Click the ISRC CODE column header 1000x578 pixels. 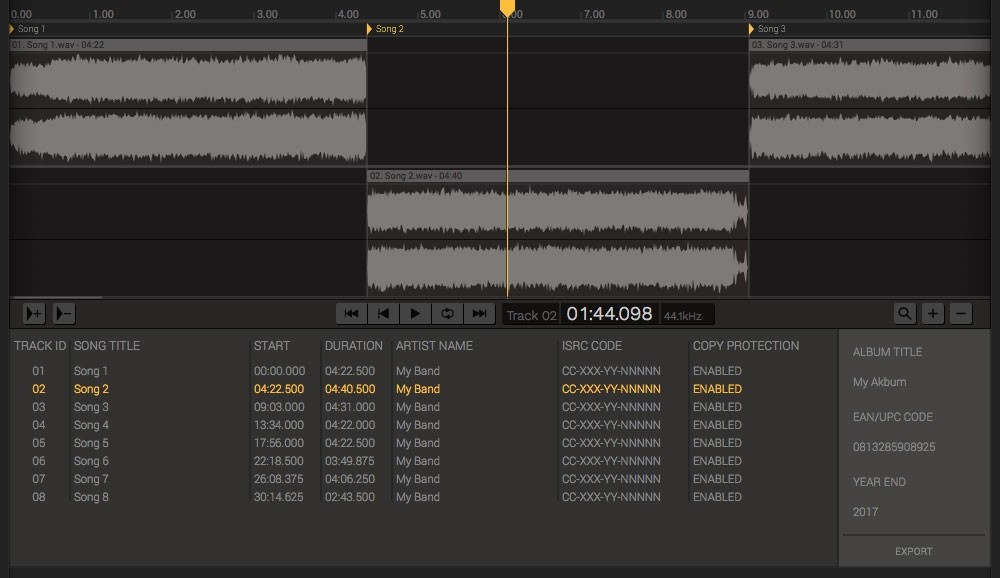tap(592, 346)
